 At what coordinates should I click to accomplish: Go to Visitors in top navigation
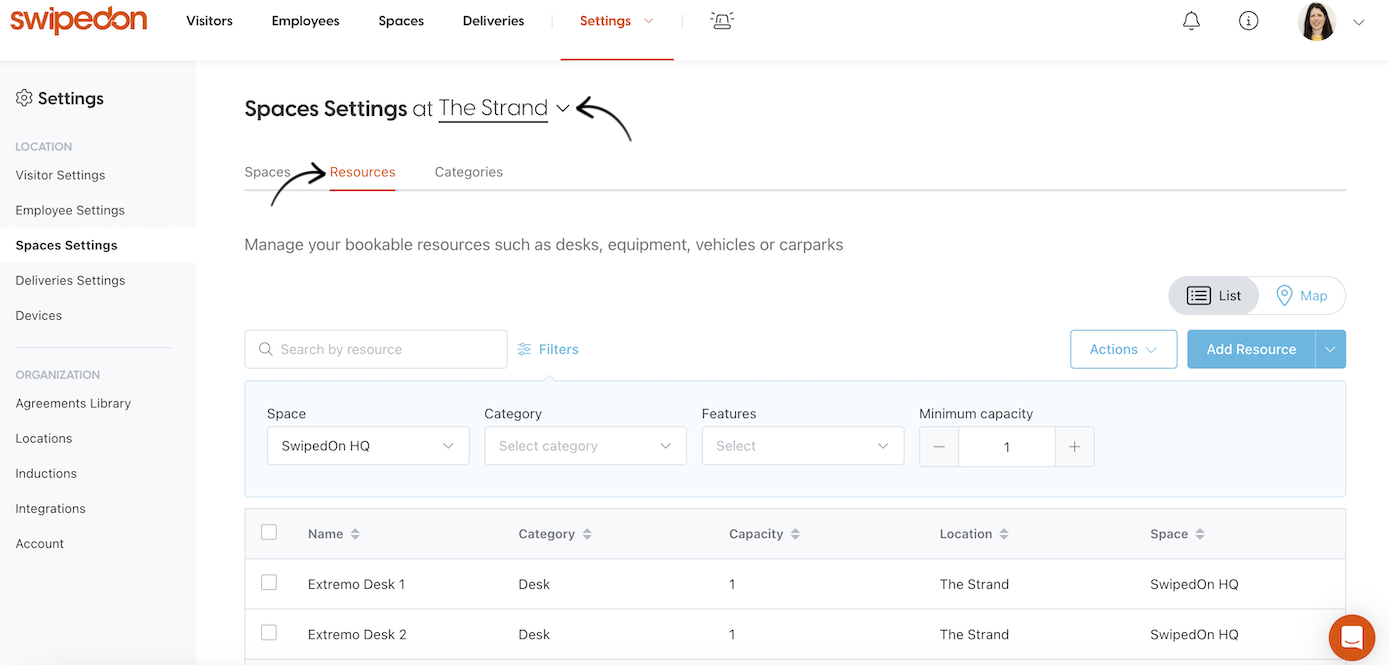coord(210,21)
